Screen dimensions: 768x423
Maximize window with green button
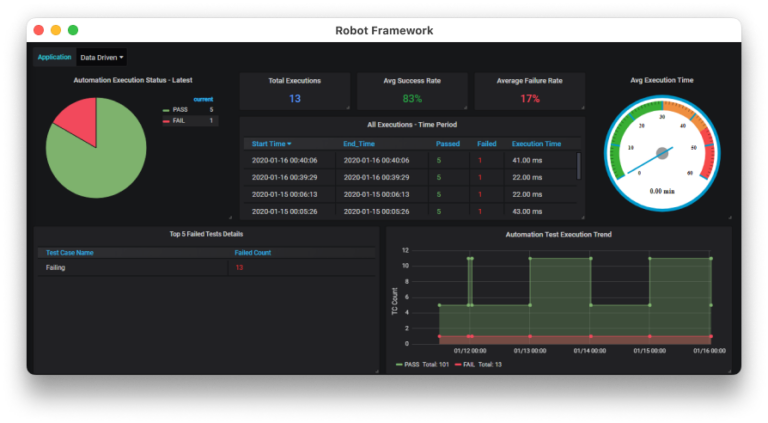coord(73,30)
